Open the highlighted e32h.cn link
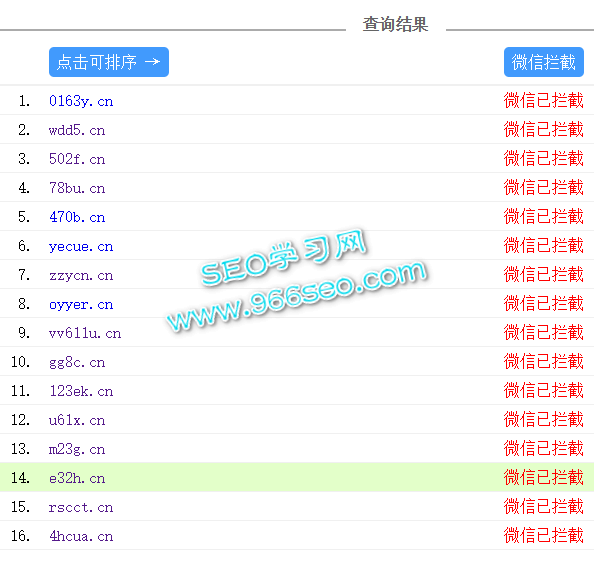Viewport: 594px width, 561px height. 77,478
